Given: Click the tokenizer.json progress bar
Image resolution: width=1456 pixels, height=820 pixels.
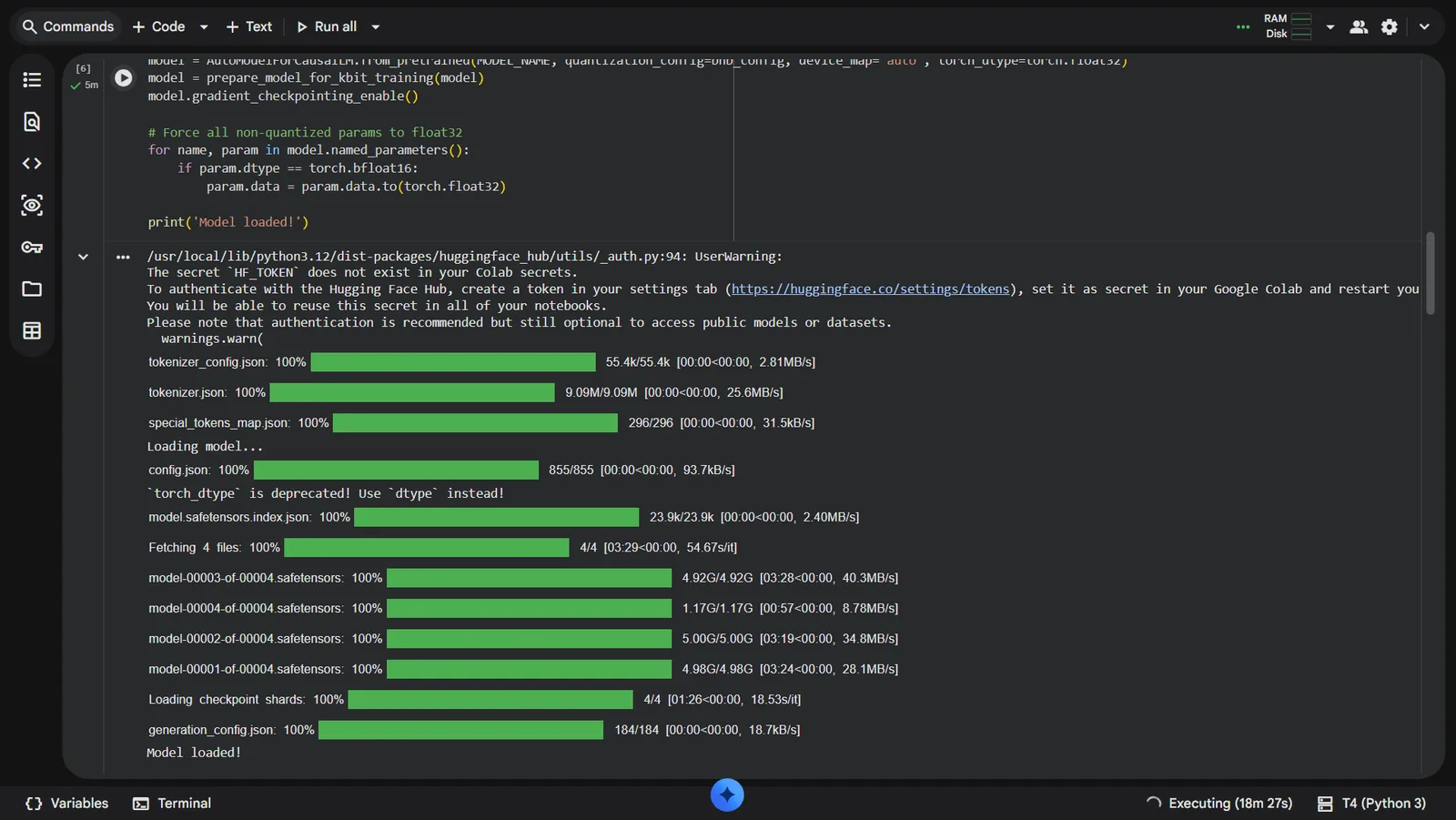Looking at the screenshot, I should (412, 392).
